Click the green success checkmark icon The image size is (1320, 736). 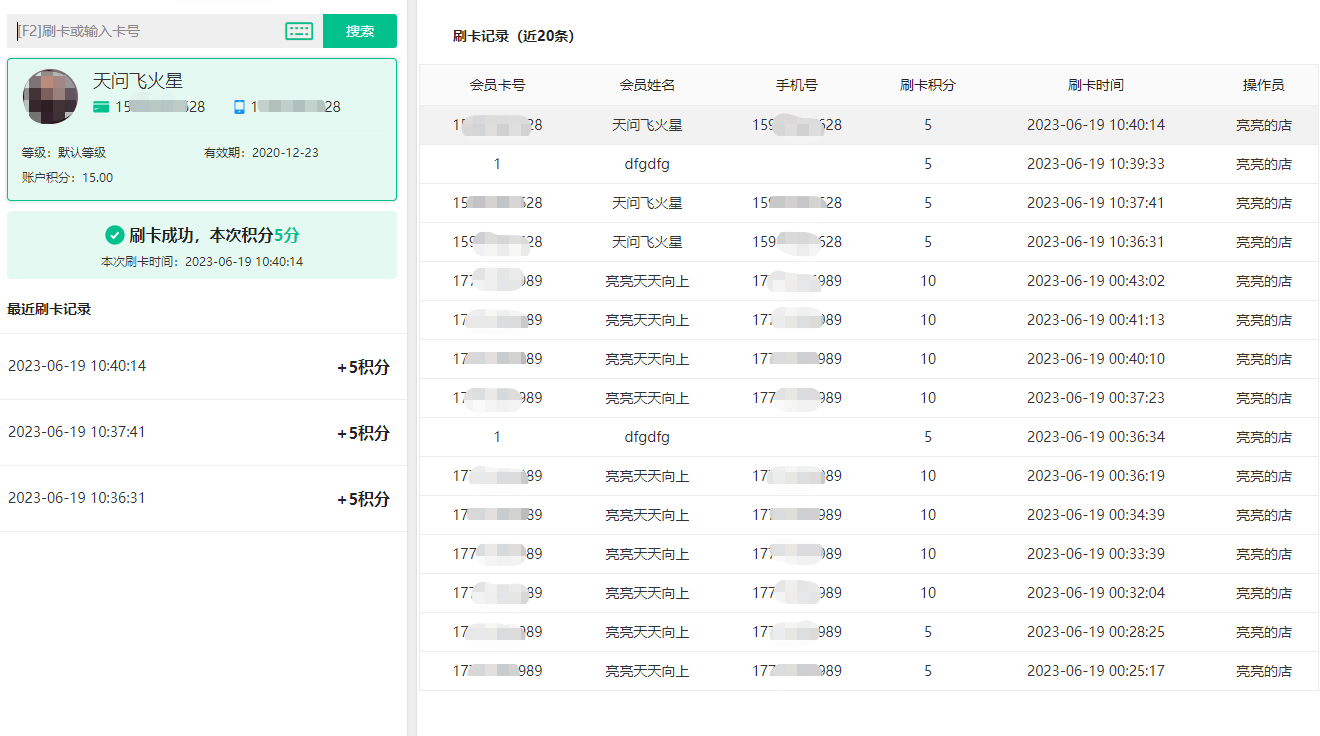115,235
